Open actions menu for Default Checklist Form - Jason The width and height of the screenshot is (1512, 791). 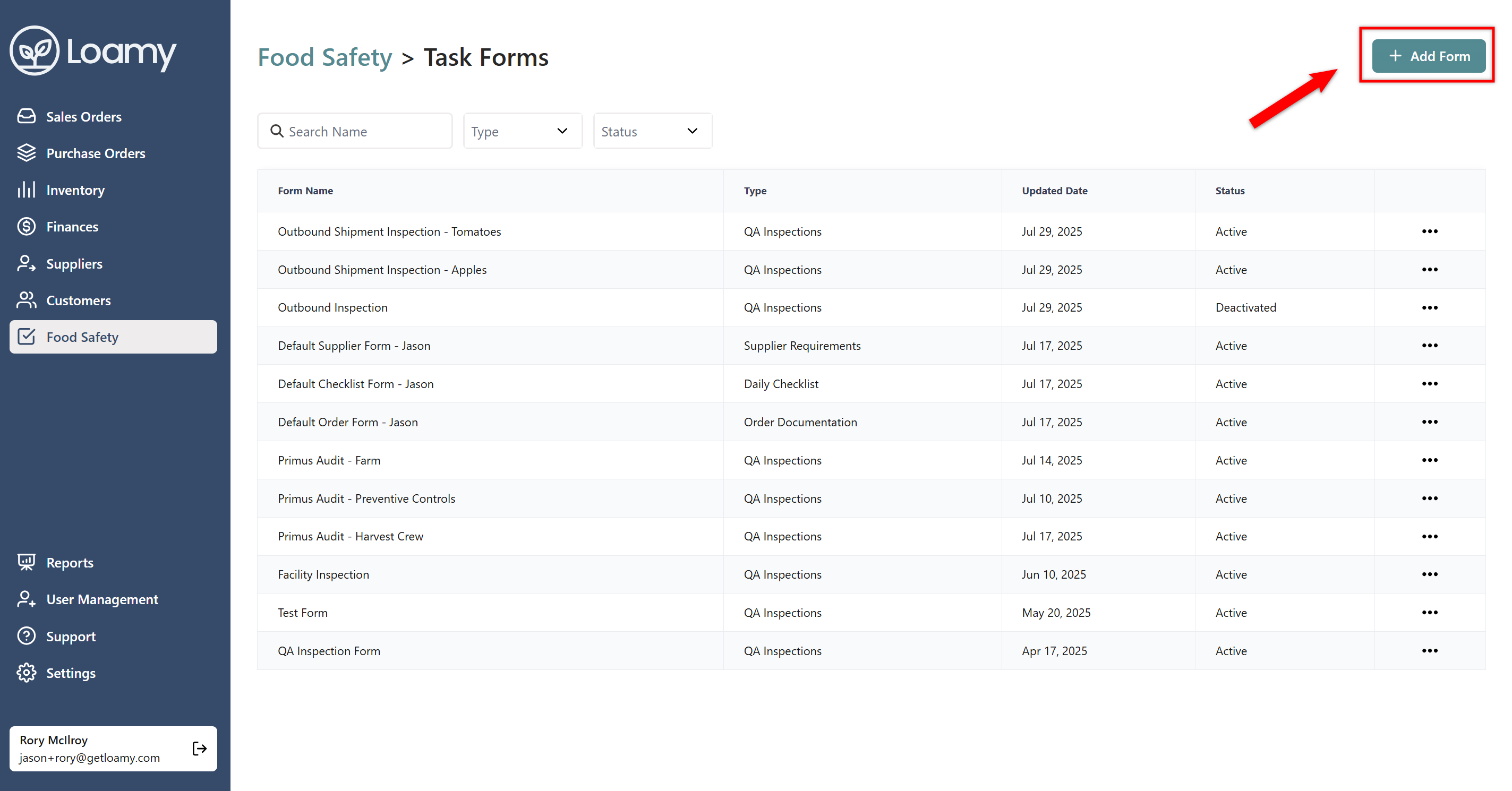(x=1429, y=384)
